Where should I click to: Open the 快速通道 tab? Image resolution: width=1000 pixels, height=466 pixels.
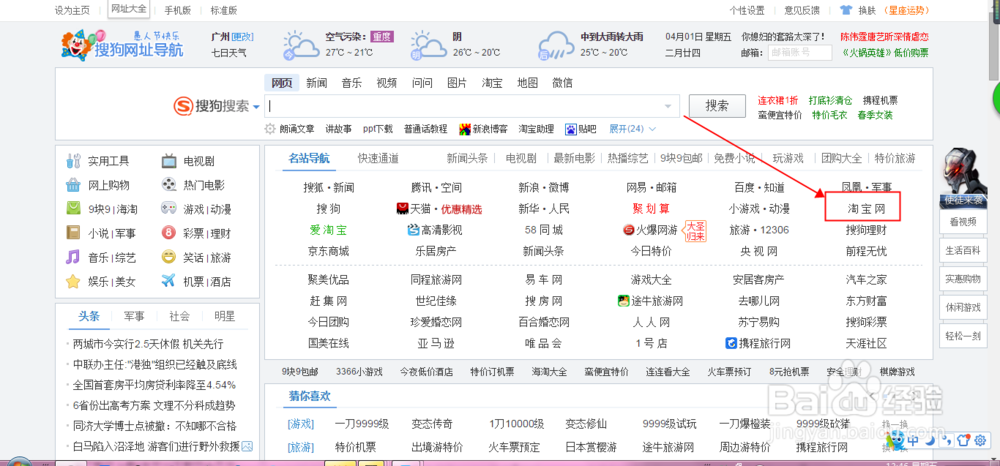pos(378,158)
